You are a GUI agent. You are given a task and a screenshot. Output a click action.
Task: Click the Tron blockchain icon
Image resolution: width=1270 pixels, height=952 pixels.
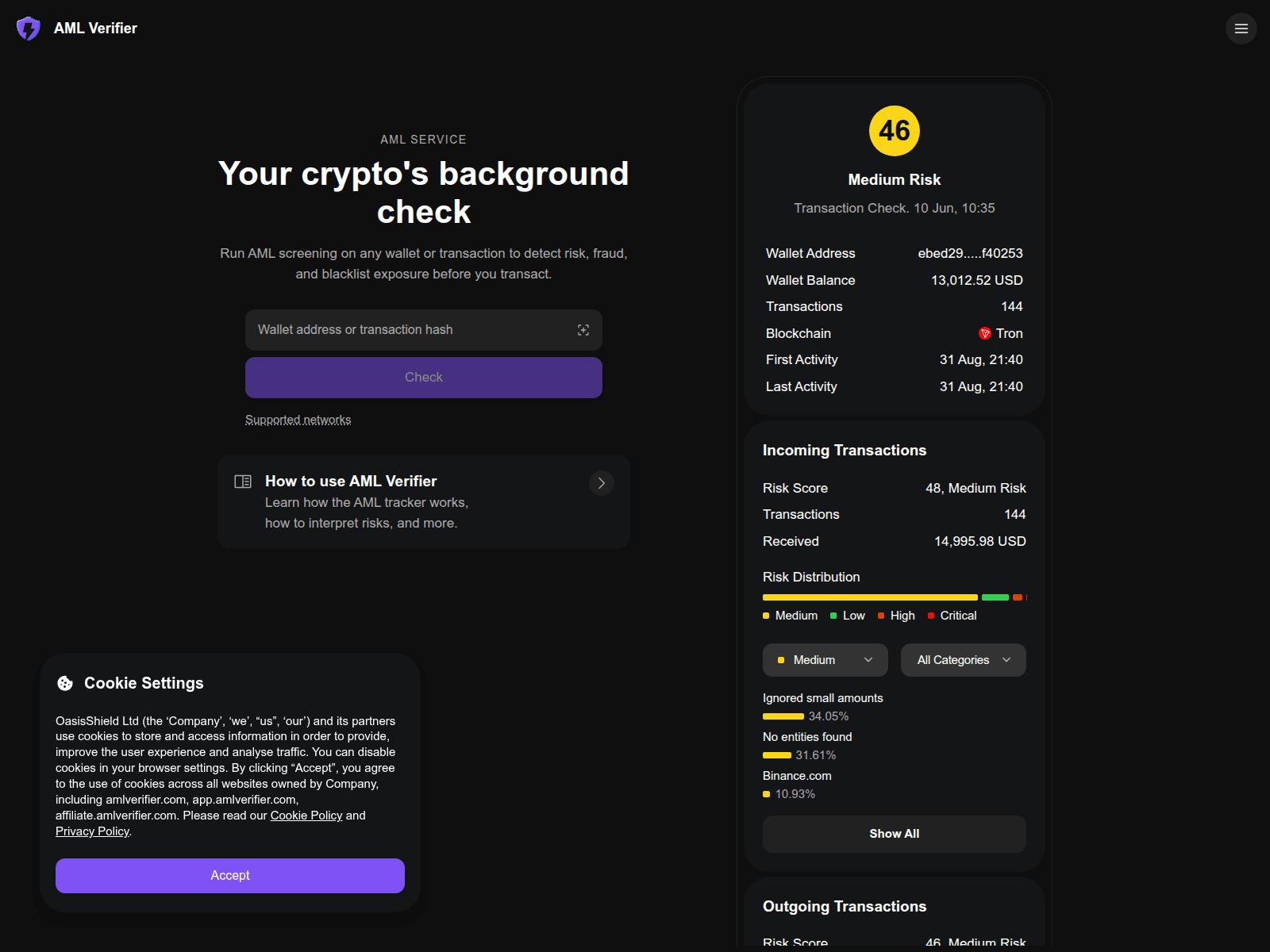point(984,333)
